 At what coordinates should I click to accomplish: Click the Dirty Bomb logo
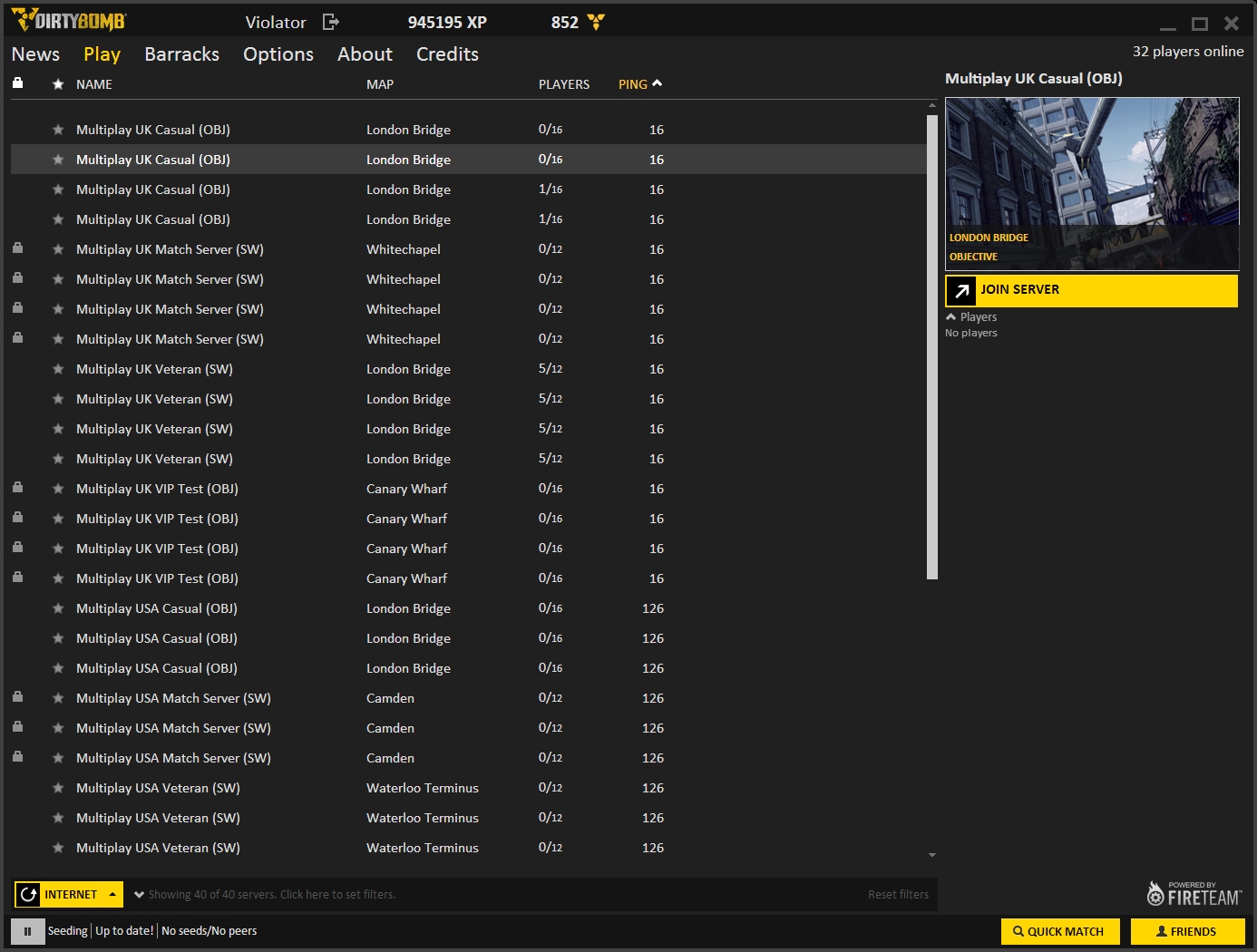click(69, 20)
